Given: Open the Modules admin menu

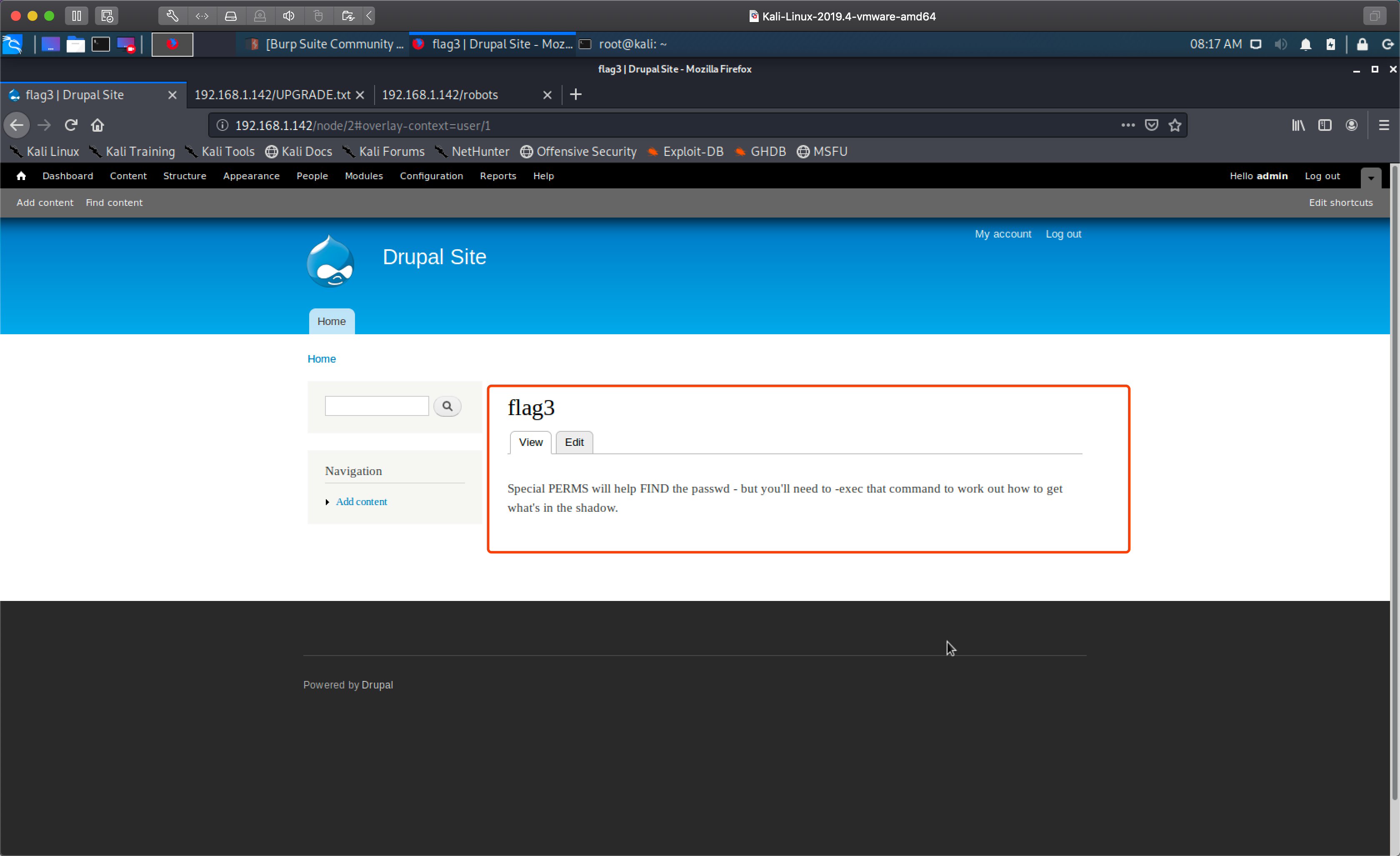Looking at the screenshot, I should pyautogui.click(x=364, y=176).
